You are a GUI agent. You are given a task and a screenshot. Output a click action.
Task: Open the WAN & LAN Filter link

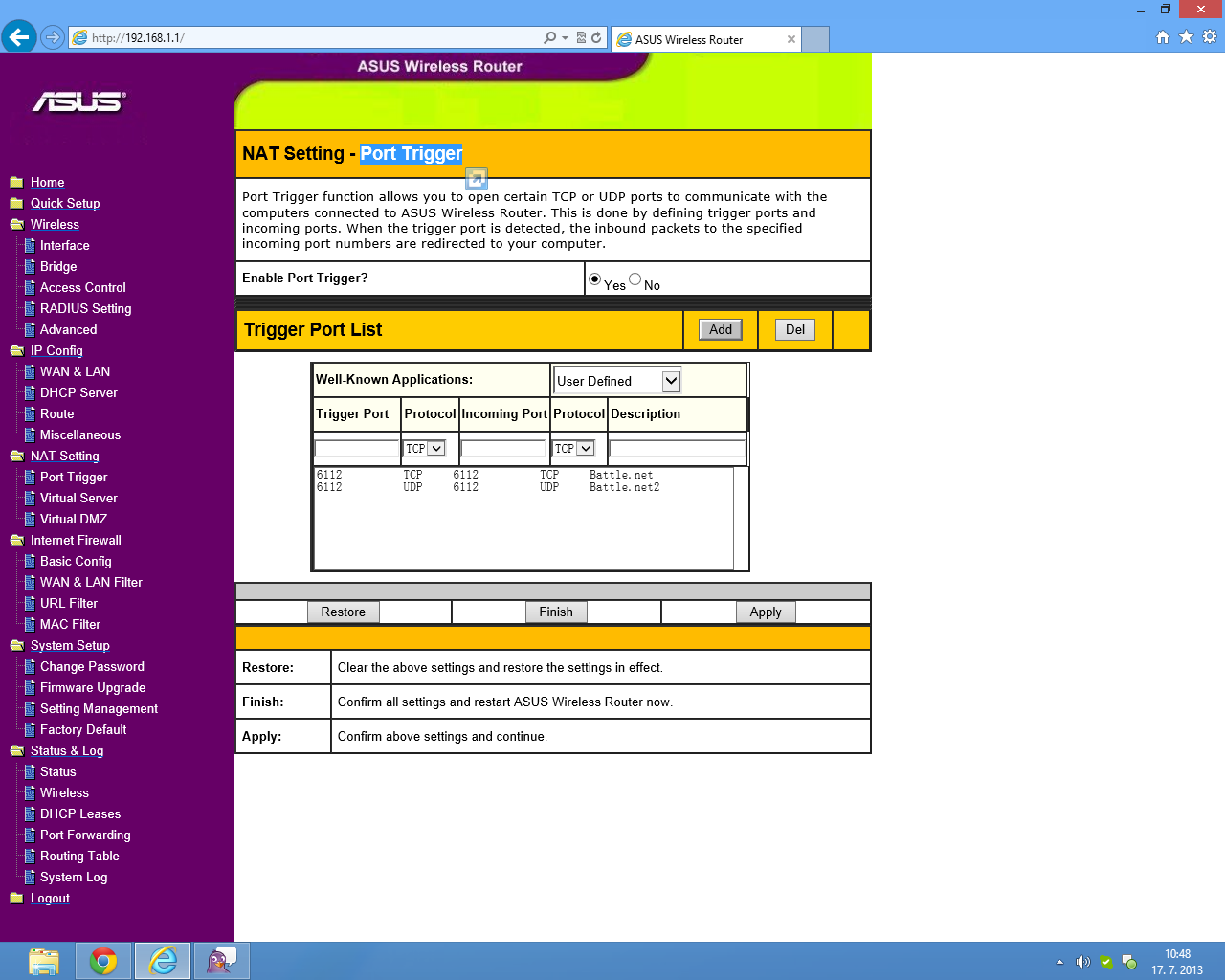(x=91, y=582)
